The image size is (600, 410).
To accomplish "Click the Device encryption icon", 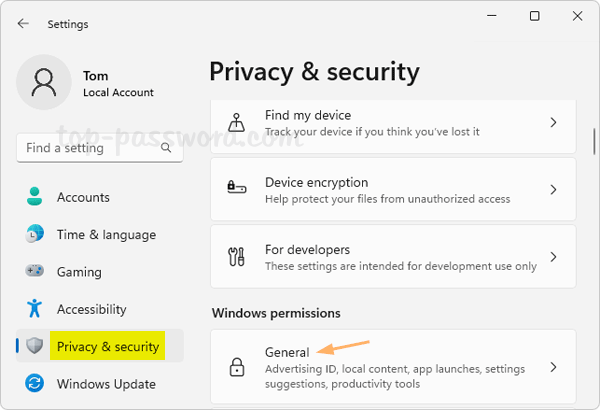I will coord(237,189).
